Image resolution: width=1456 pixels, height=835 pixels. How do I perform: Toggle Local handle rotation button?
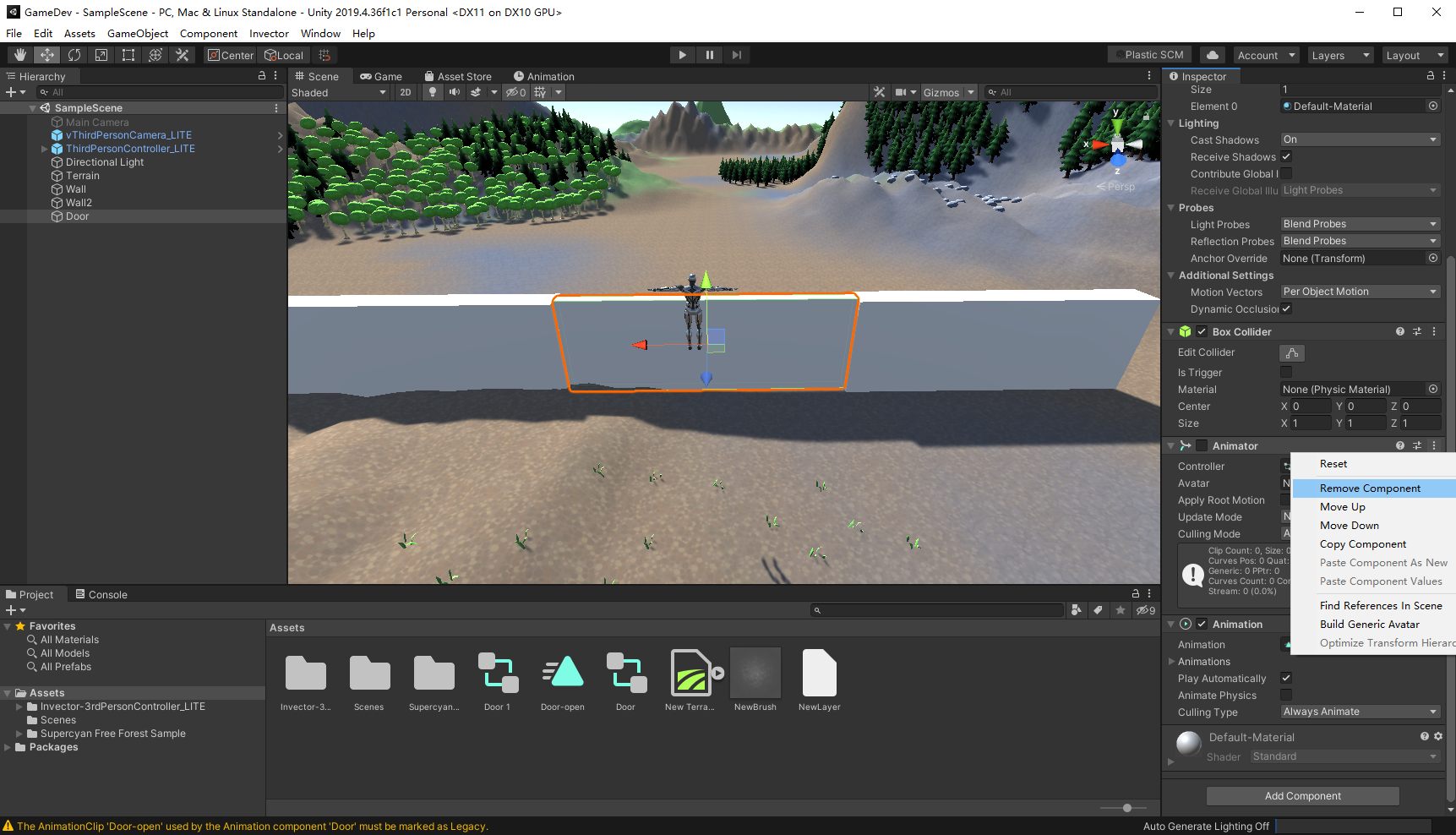point(284,55)
